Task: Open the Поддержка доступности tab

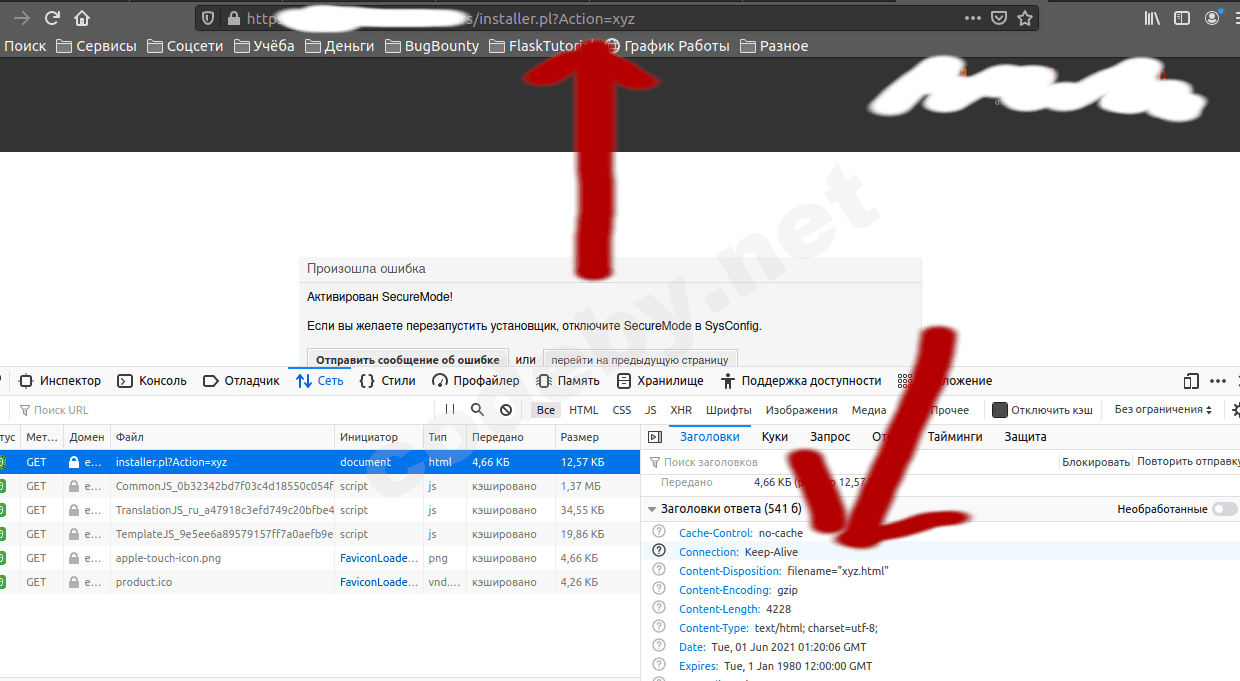Action: click(801, 381)
